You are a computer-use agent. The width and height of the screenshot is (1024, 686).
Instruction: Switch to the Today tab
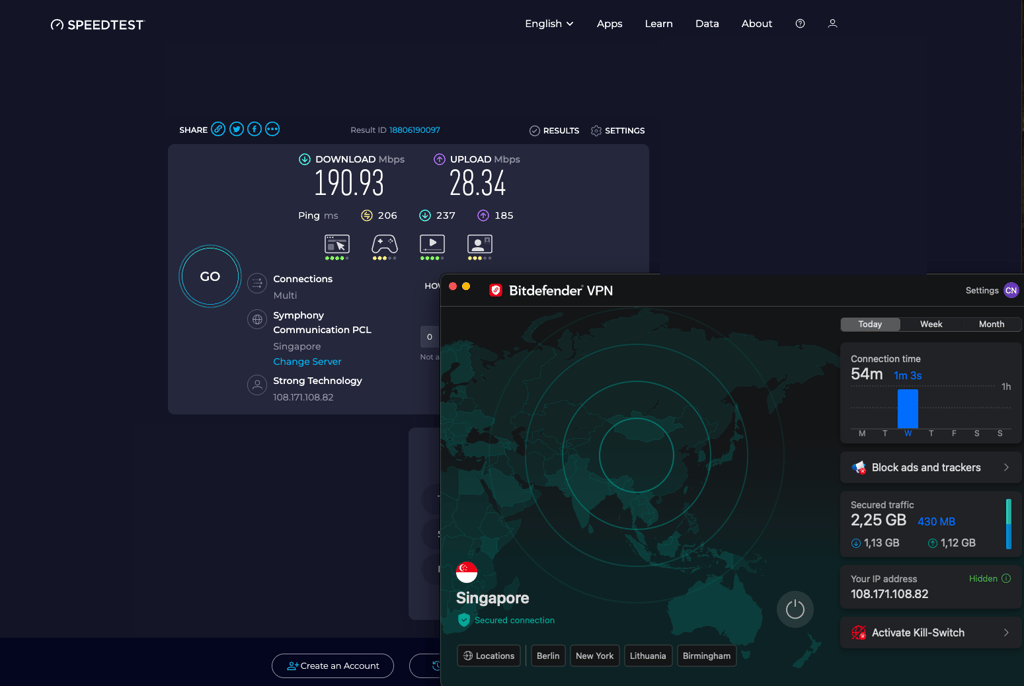pos(870,324)
